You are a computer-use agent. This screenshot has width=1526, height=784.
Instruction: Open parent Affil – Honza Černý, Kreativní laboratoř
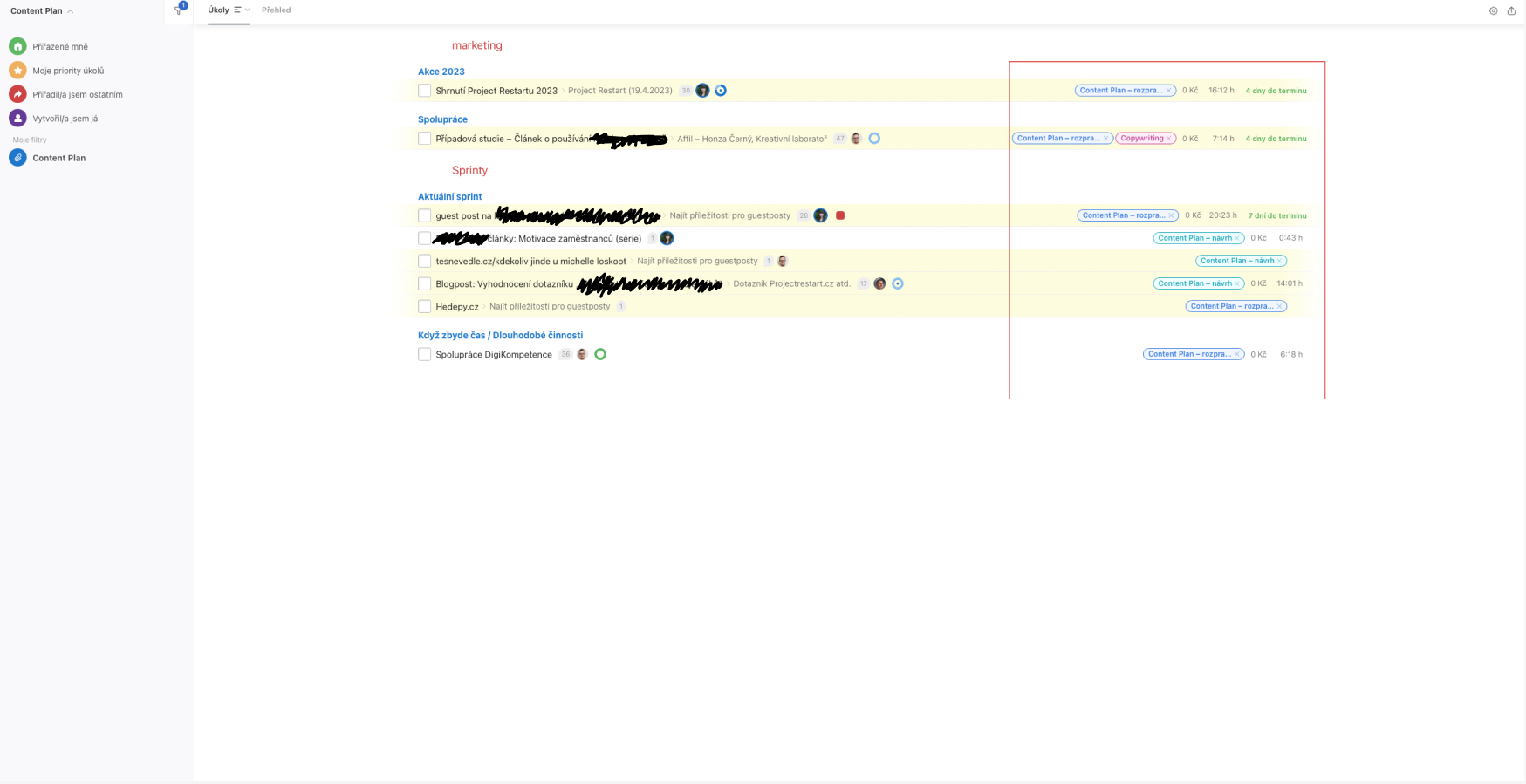click(x=752, y=139)
